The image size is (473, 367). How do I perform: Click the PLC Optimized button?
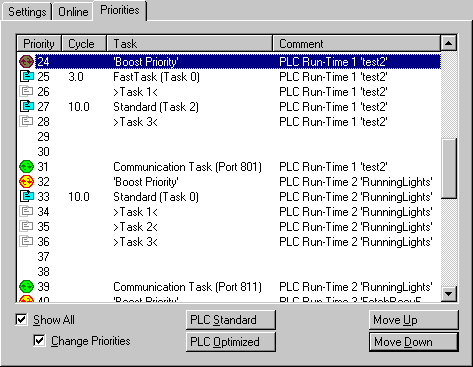tap(231, 342)
